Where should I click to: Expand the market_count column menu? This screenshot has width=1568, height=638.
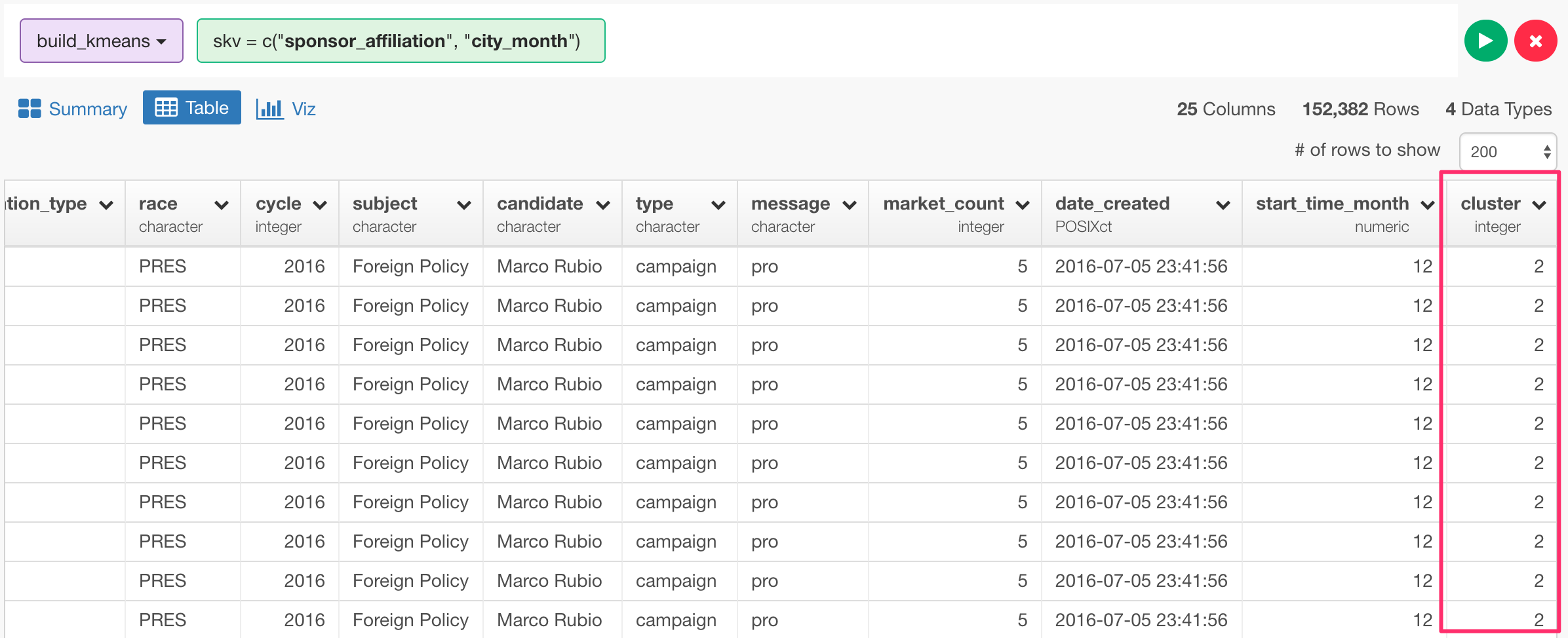click(1023, 205)
